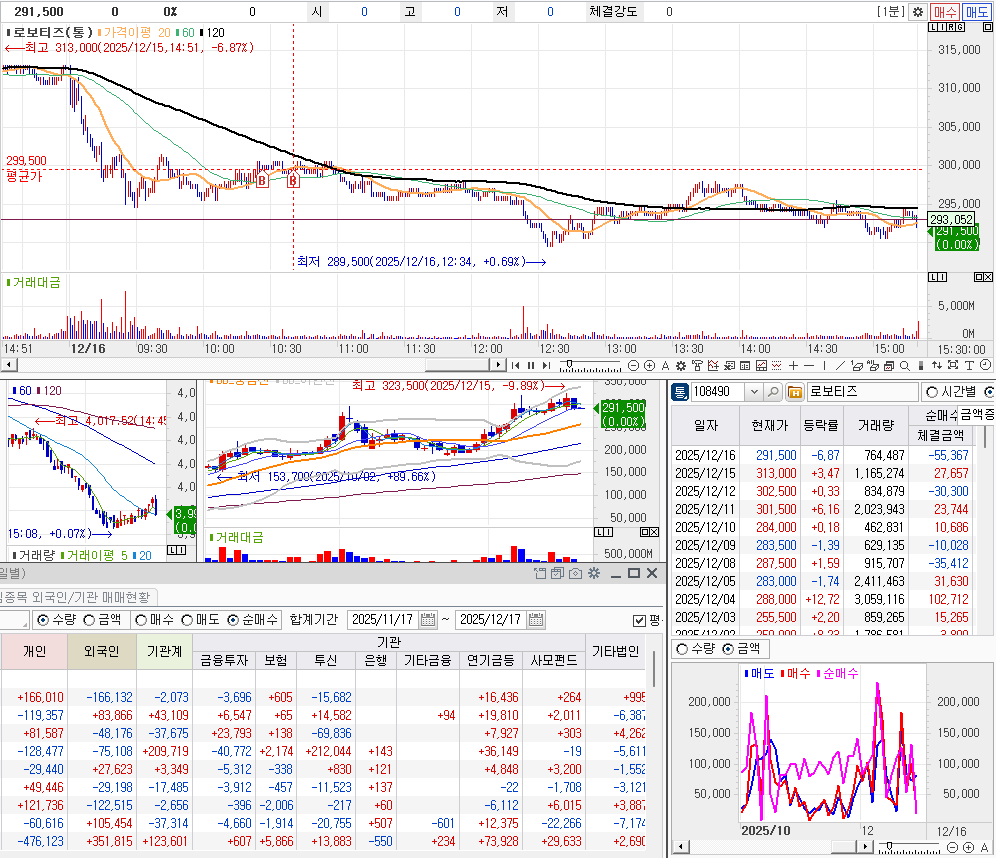The width and height of the screenshot is (996, 858).
Task: Select the 순매수 radio option
Action: (x=233, y=620)
